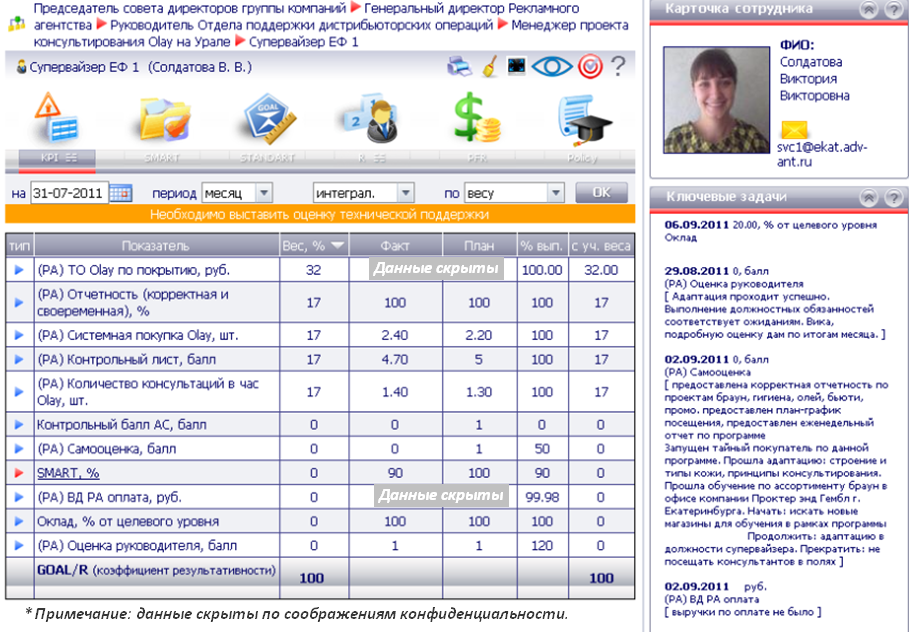The image size is (909, 632).
Task: Click the SMART folder icon
Action: point(163,119)
